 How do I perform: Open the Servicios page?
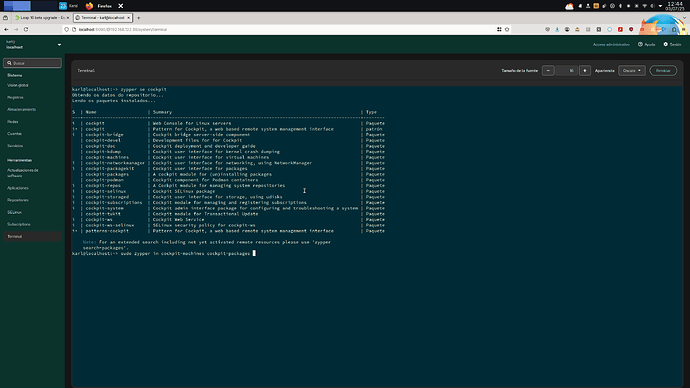pos(15,146)
